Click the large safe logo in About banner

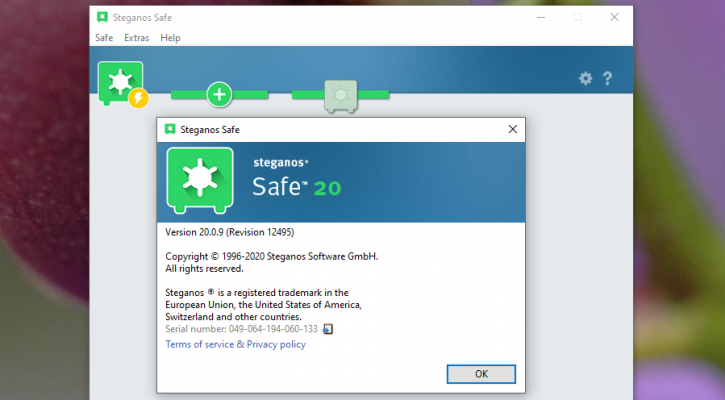[200, 181]
